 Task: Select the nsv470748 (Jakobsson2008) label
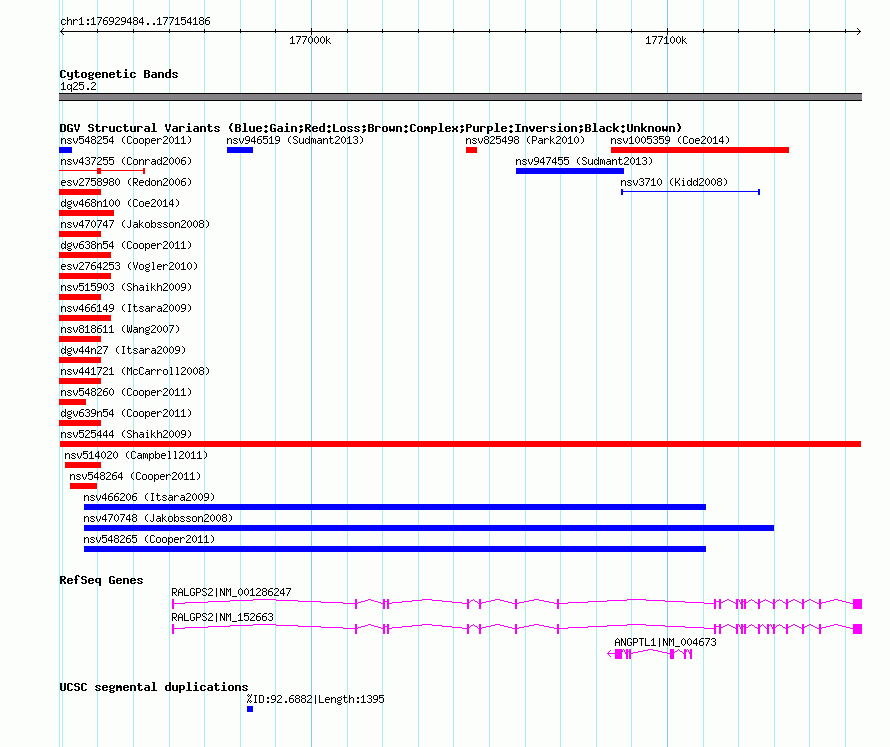[x=158, y=518]
